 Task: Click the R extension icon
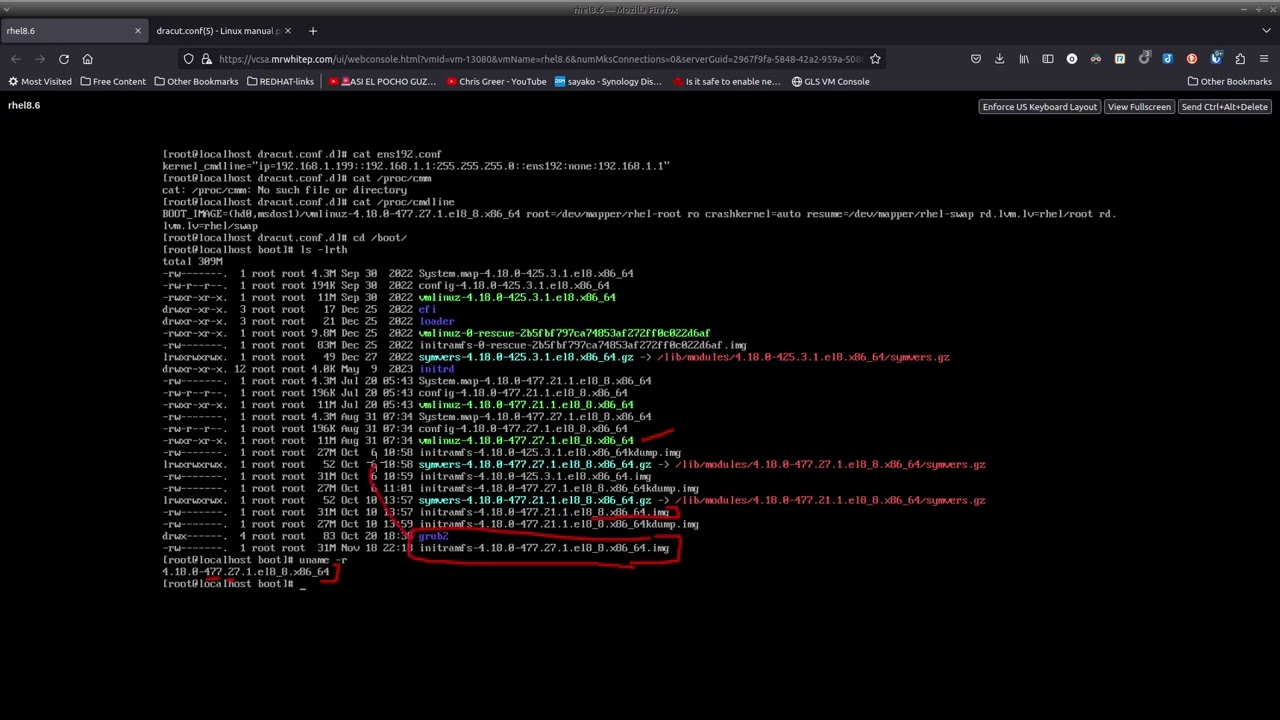pyautogui.click(x=1120, y=59)
